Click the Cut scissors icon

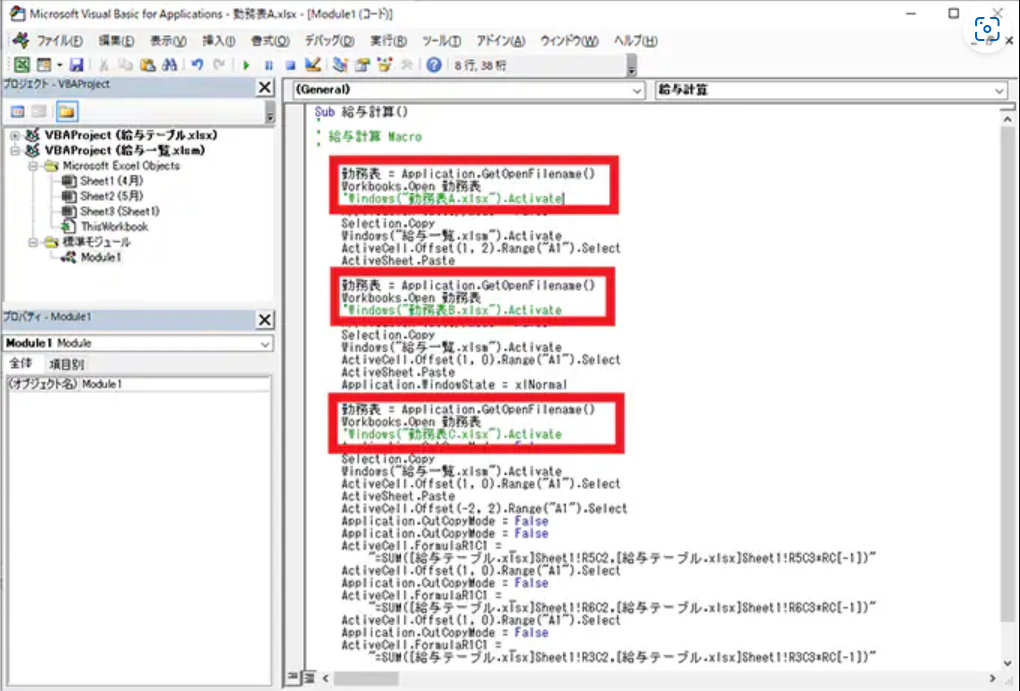tap(103, 64)
